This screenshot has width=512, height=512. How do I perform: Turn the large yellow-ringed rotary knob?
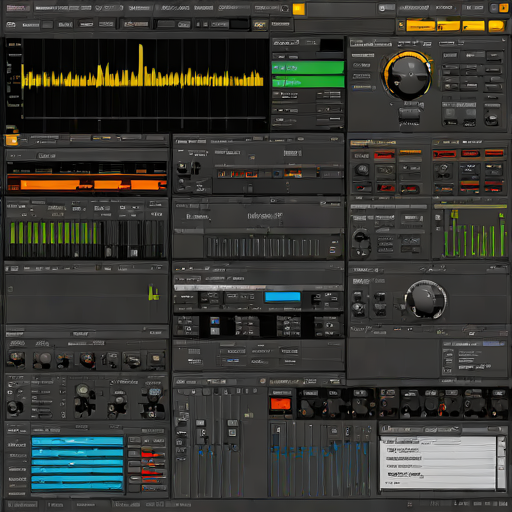pyautogui.click(x=408, y=75)
